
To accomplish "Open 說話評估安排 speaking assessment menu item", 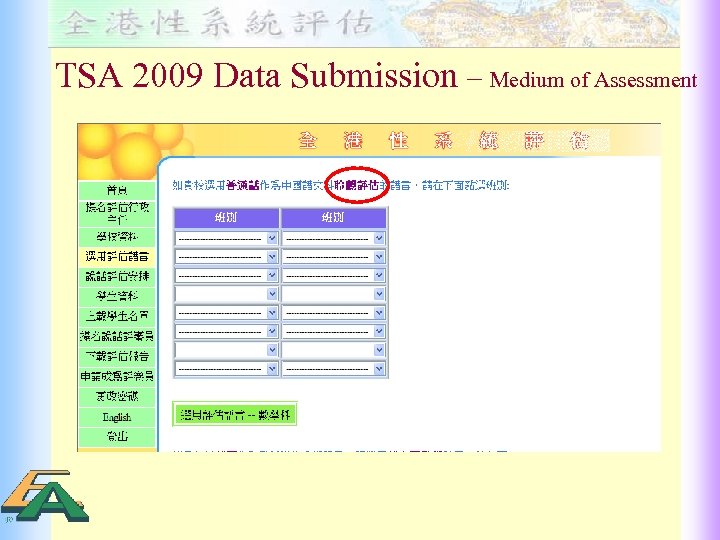I will (x=117, y=276).
